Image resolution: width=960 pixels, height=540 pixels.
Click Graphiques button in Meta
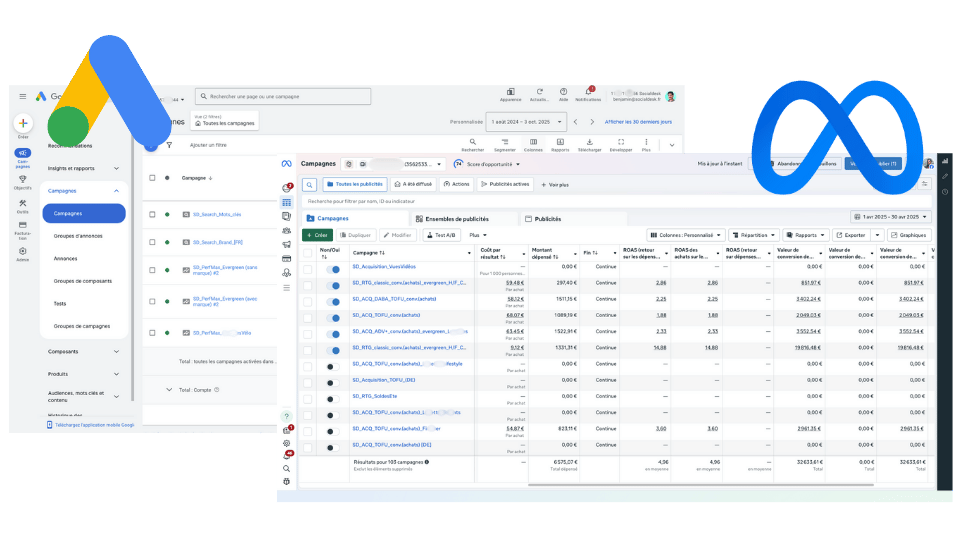pyautogui.click(x=909, y=235)
